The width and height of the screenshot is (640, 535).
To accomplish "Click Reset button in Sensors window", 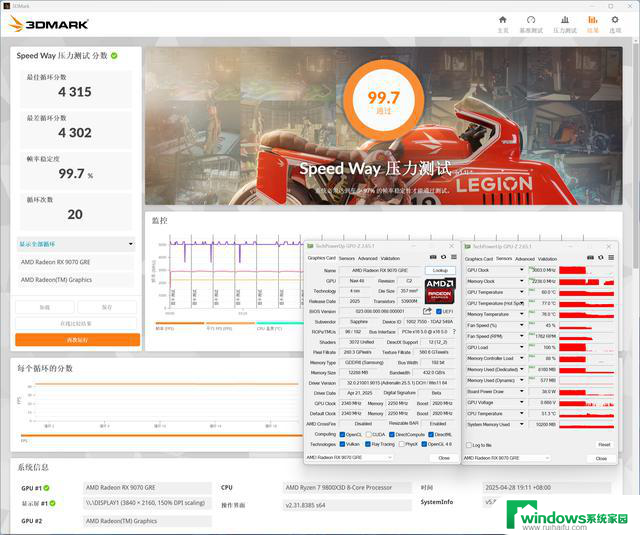I will coord(604,444).
